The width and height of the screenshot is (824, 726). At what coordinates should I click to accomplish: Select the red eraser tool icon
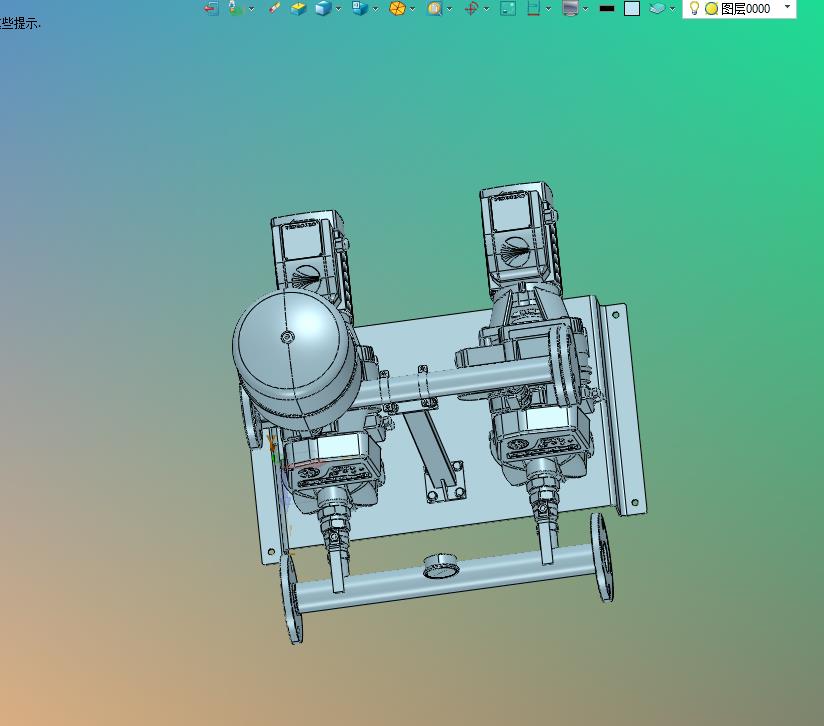274,8
